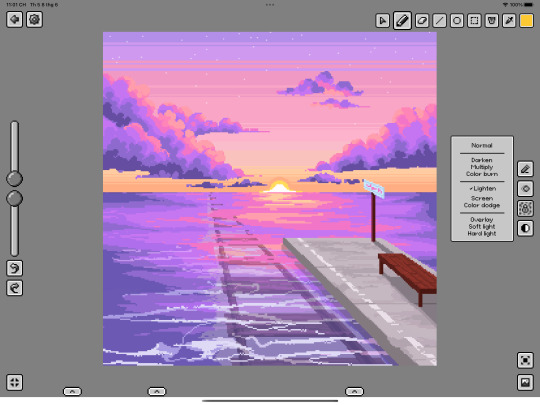Tap the three-dot multitasking indicator at top
Image resolution: width=540 pixels, height=405 pixels.
[270, 5]
